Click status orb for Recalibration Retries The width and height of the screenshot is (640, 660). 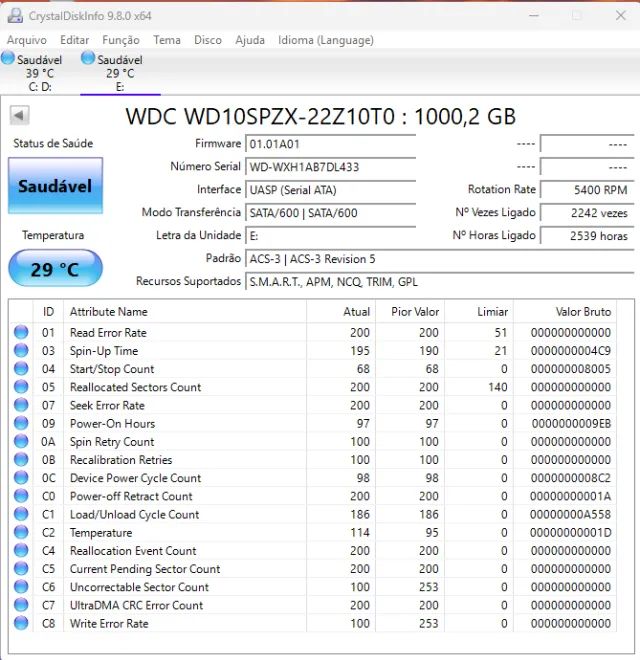(21, 459)
